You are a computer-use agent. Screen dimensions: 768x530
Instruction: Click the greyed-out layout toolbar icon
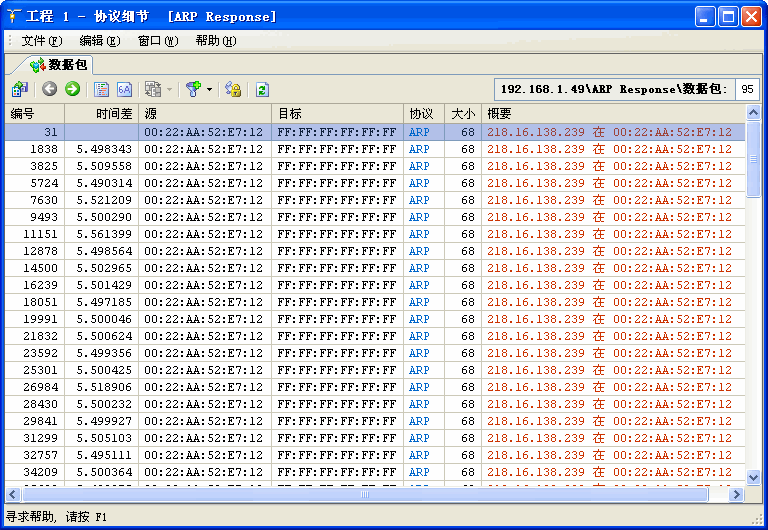point(153,89)
